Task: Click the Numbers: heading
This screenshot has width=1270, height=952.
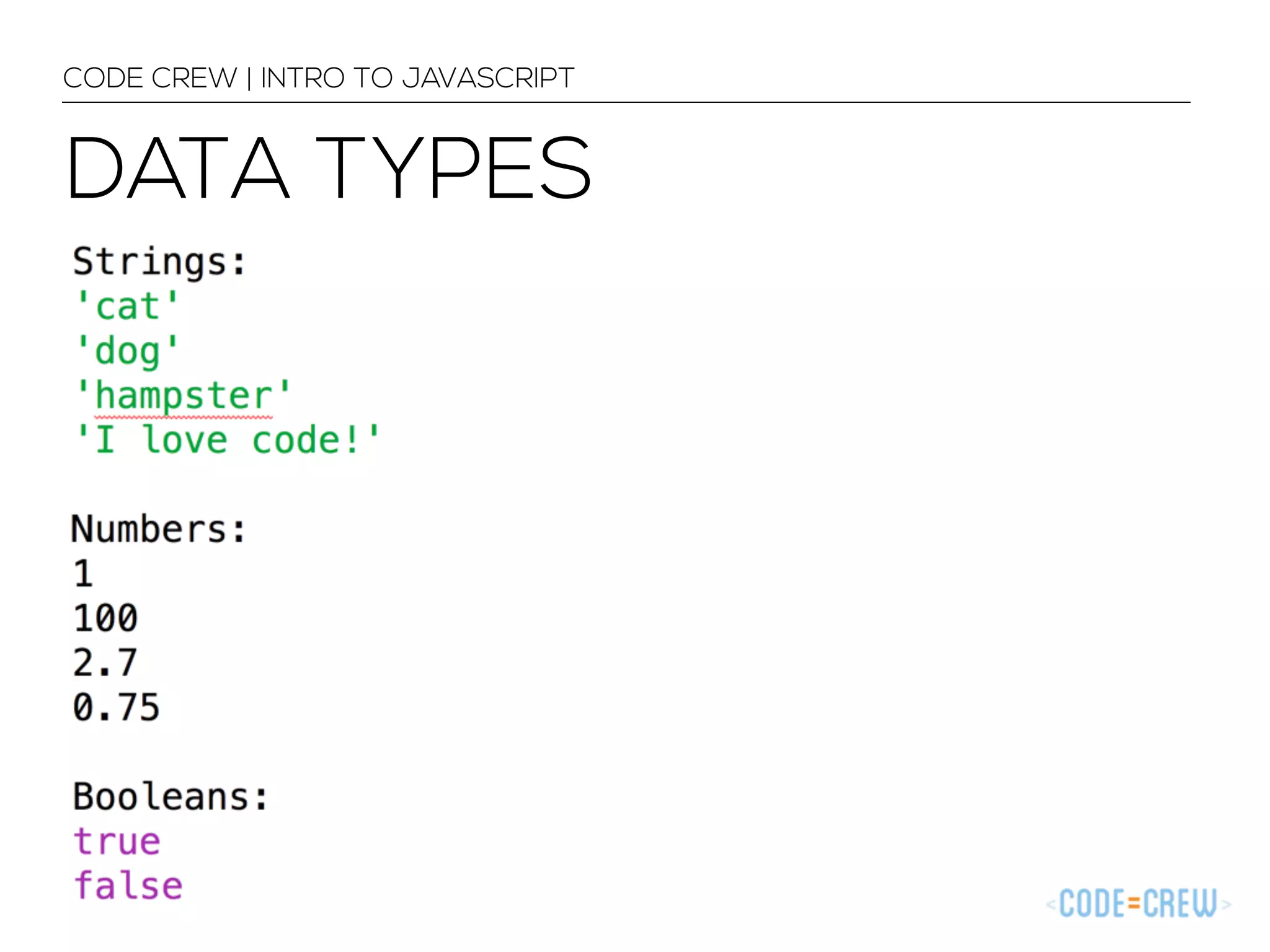Action: coord(159,529)
